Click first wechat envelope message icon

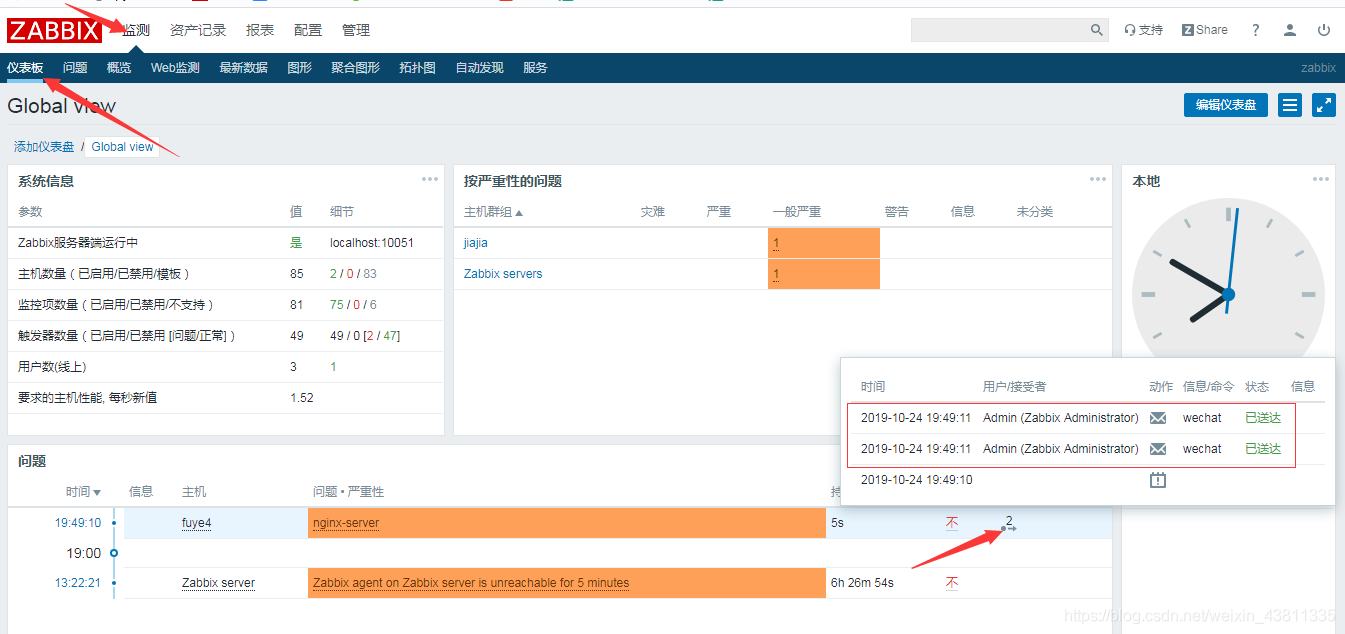(1158, 418)
